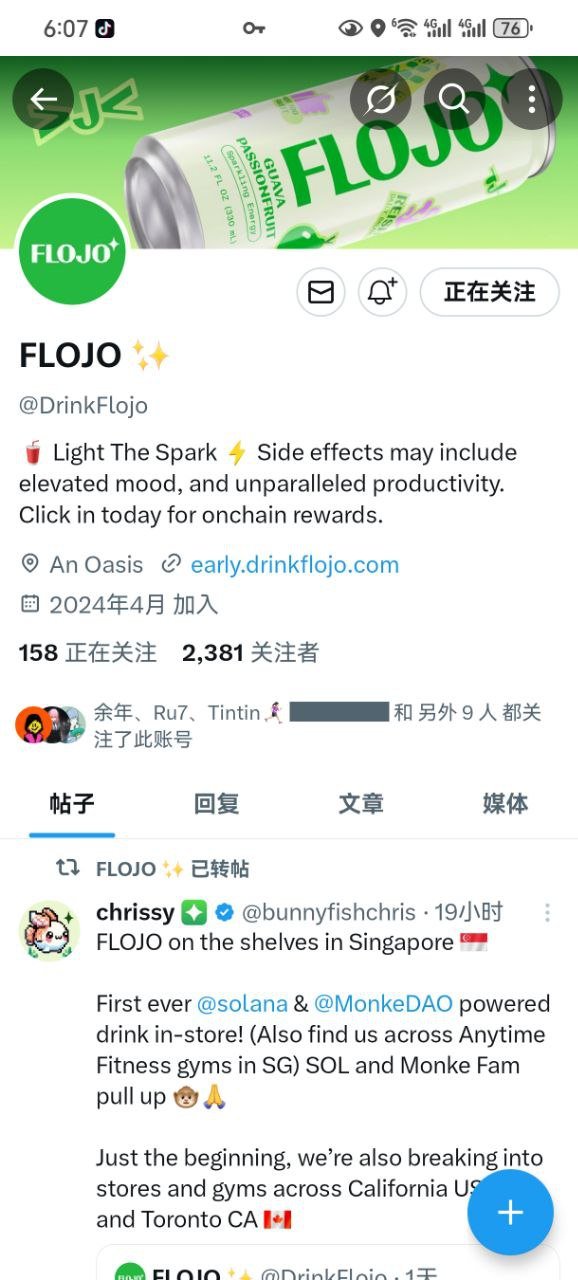Screen dimensions: 578x1280
Task: Enable notifications with the bell icon
Action: click(x=382, y=292)
